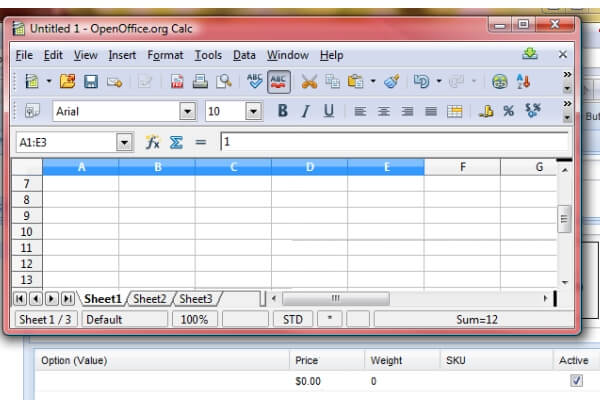Screen dimensions: 600x400
Task: Open the Undo history dropdown arrow
Action: [439, 81]
